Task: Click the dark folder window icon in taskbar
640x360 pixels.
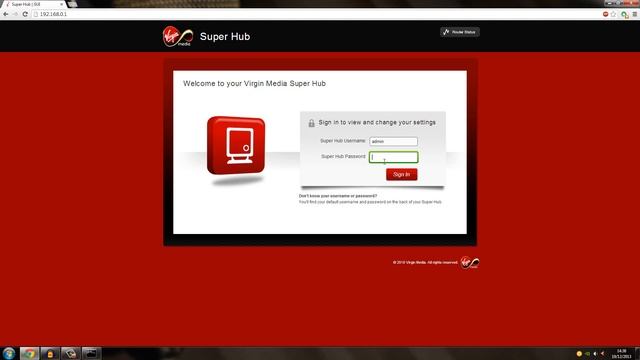Action: pos(91,353)
